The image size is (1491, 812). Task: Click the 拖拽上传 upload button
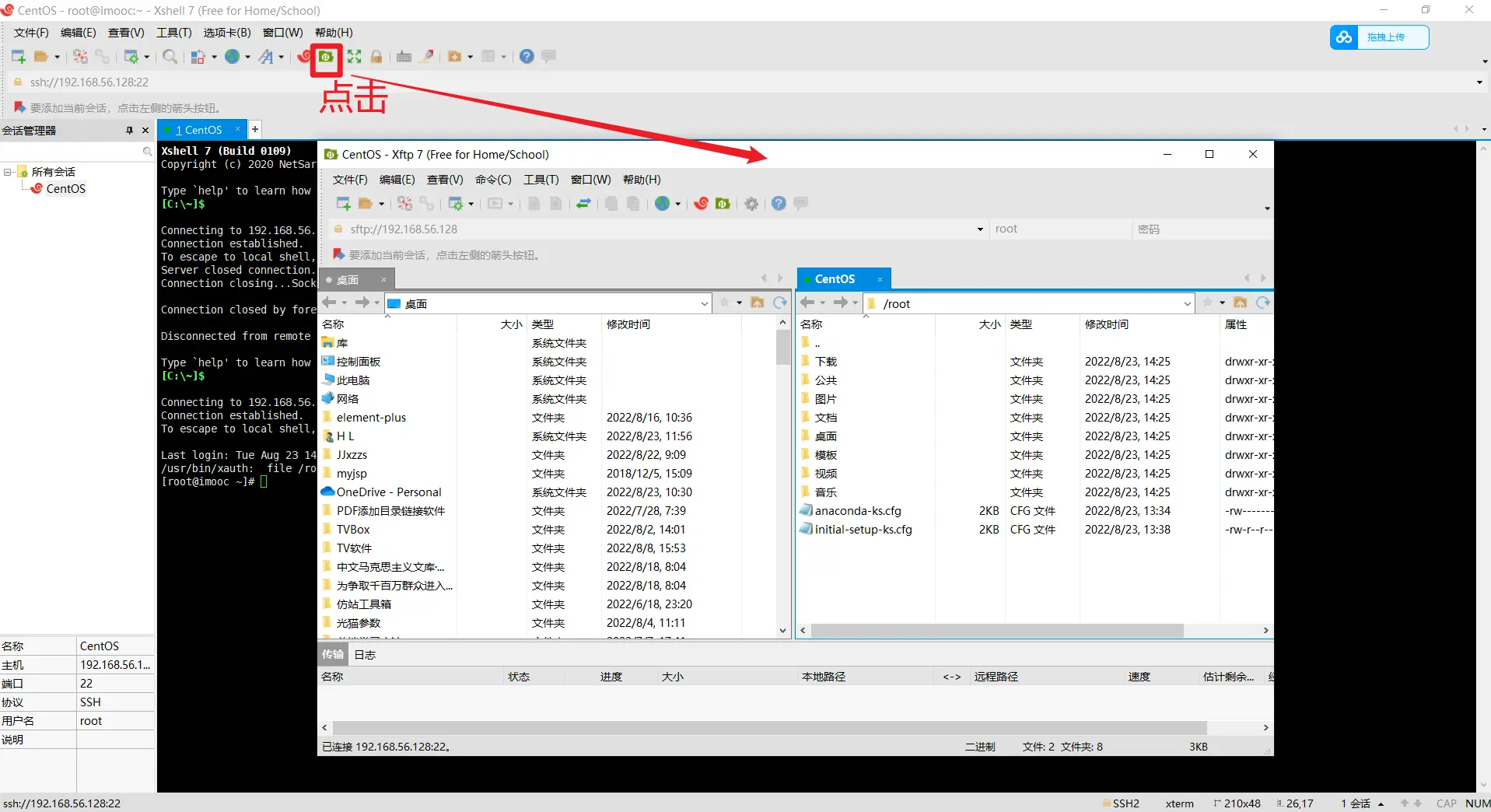coord(1379,37)
